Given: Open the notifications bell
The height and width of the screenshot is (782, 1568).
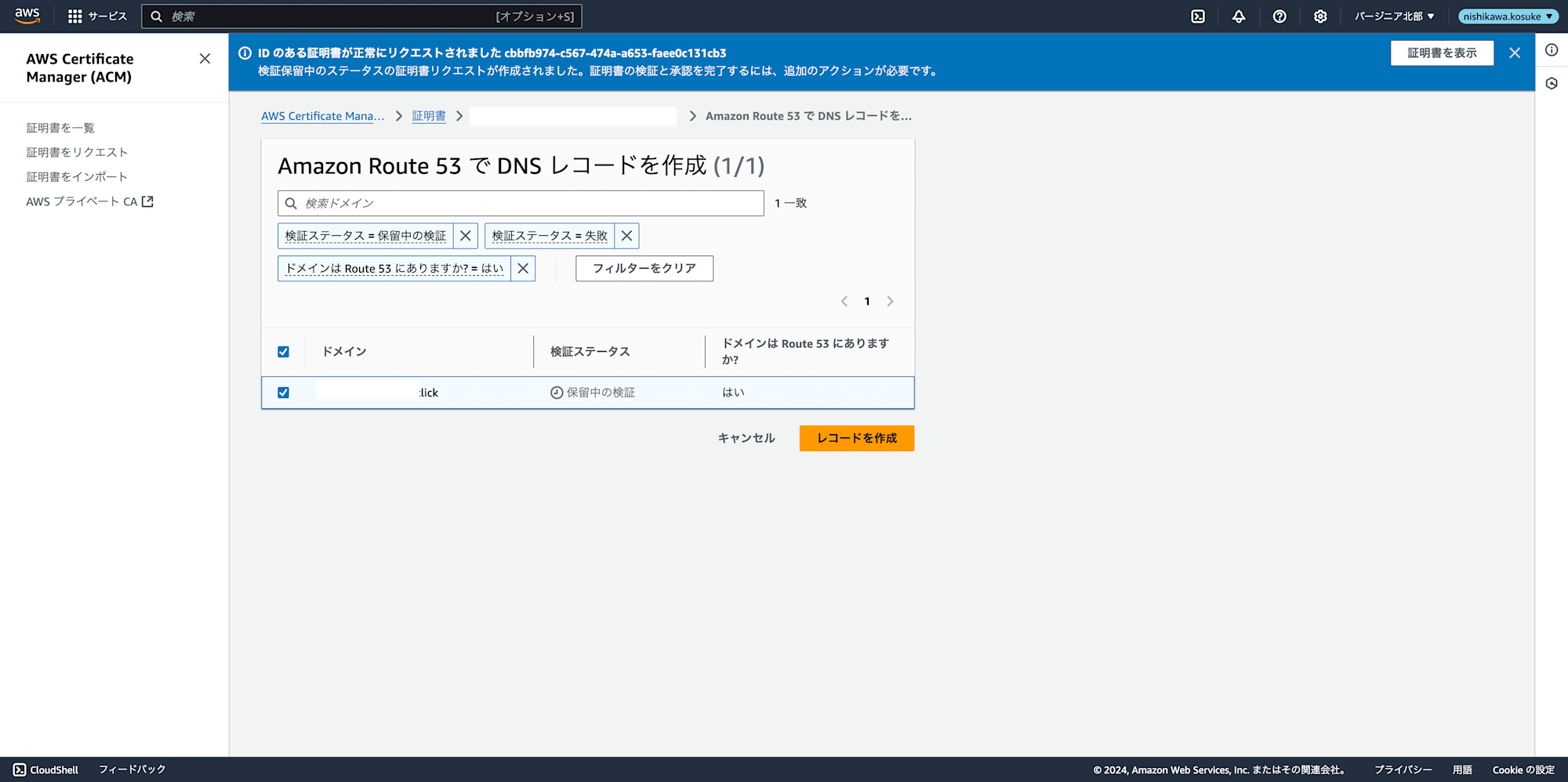Looking at the screenshot, I should point(1239,16).
